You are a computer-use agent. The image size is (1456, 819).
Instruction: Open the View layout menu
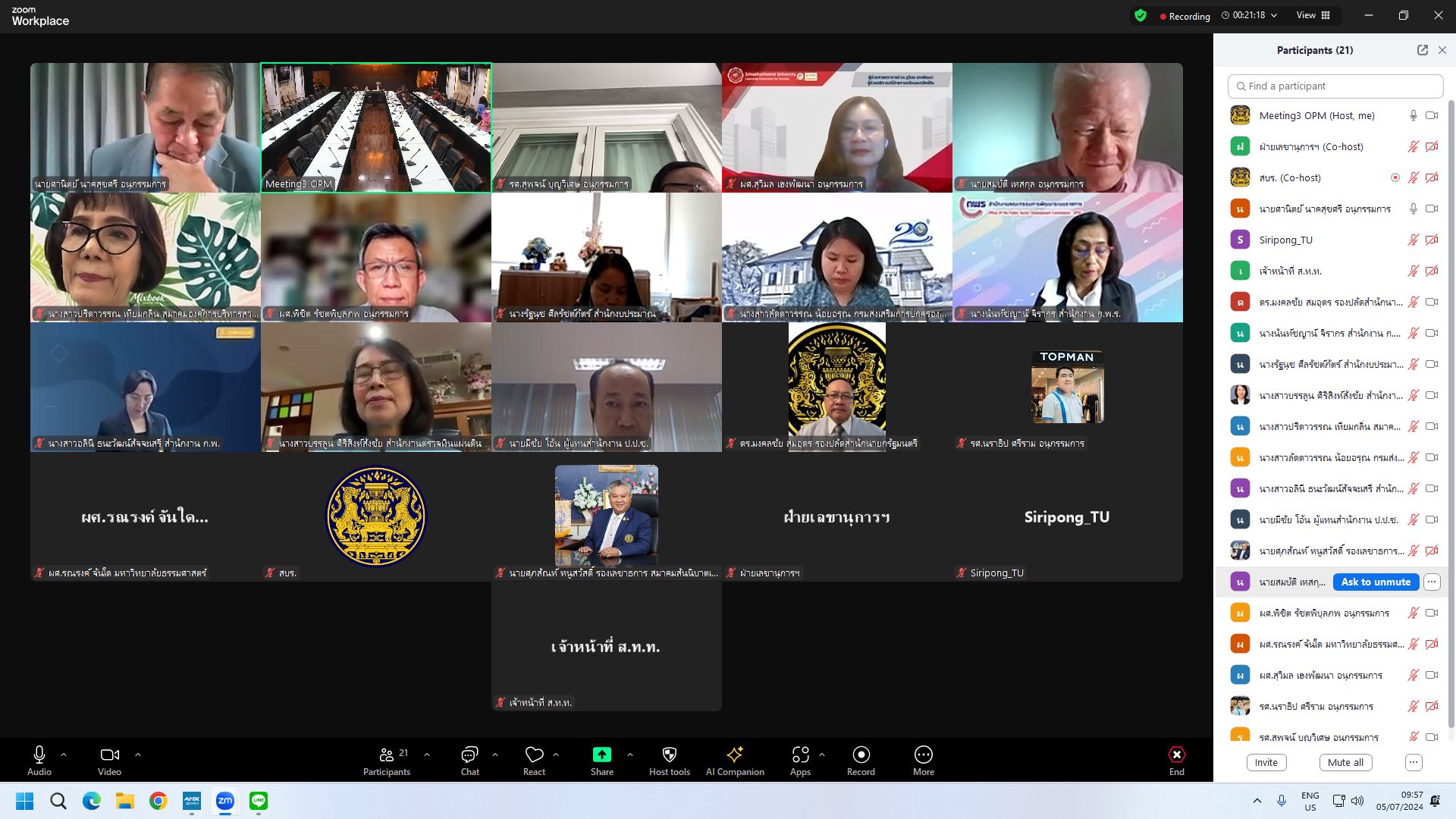[x=1313, y=15]
